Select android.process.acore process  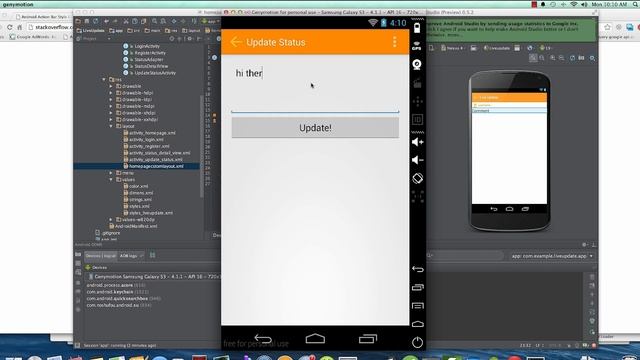116,285
